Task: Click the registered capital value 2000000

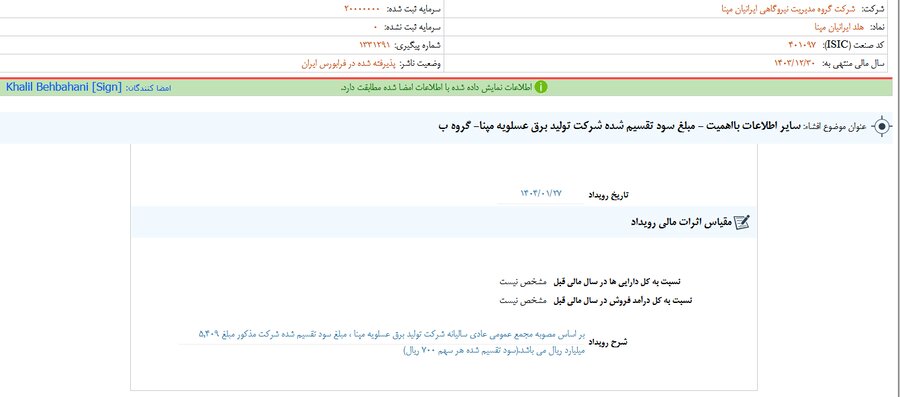Action: [362, 9]
